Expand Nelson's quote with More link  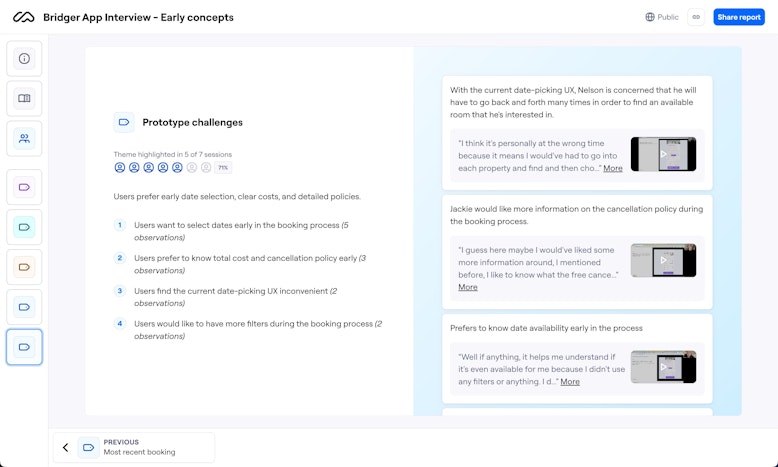point(613,168)
